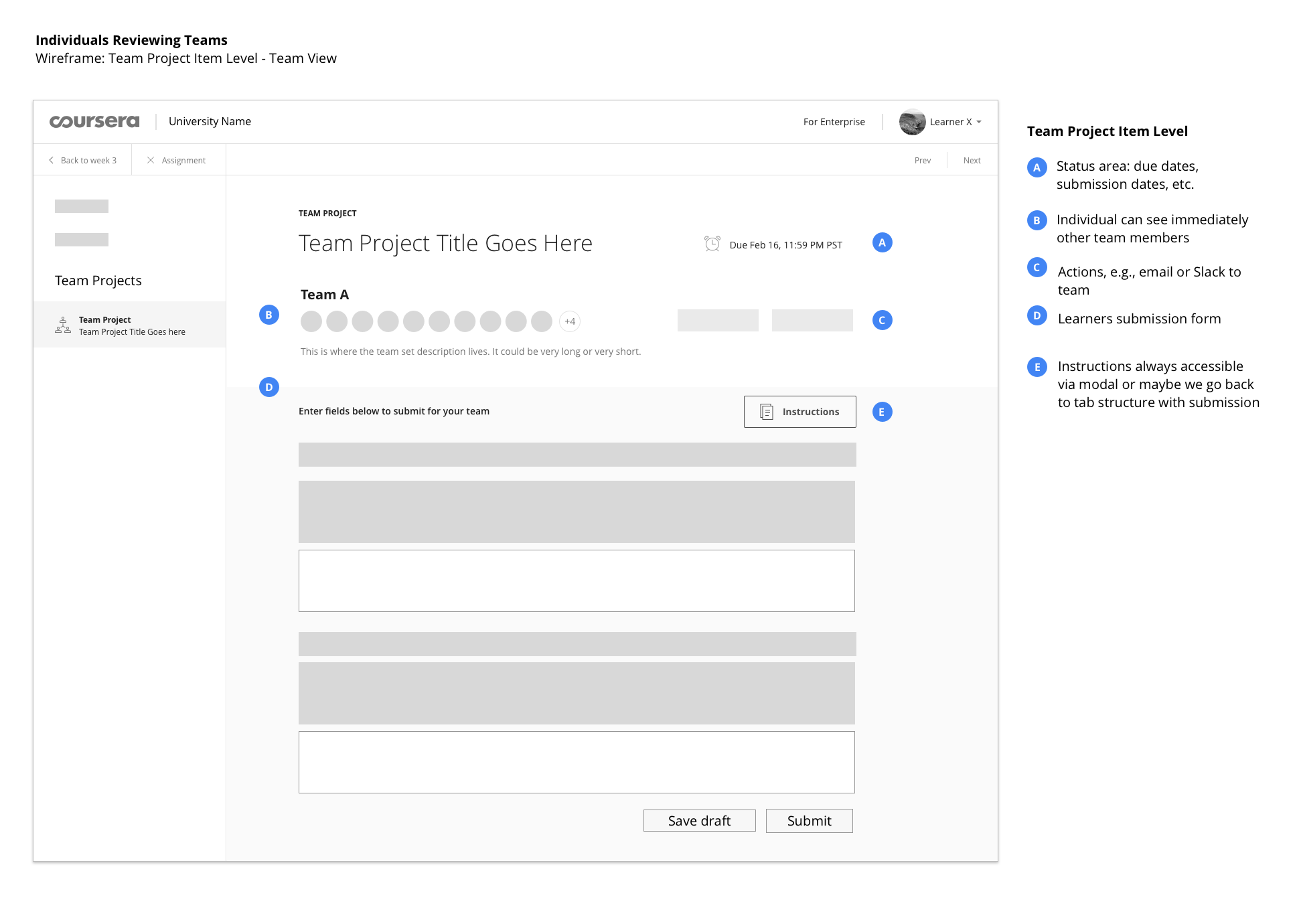
Task: Click the TEAM PROJECT label above title
Action: [x=327, y=214]
